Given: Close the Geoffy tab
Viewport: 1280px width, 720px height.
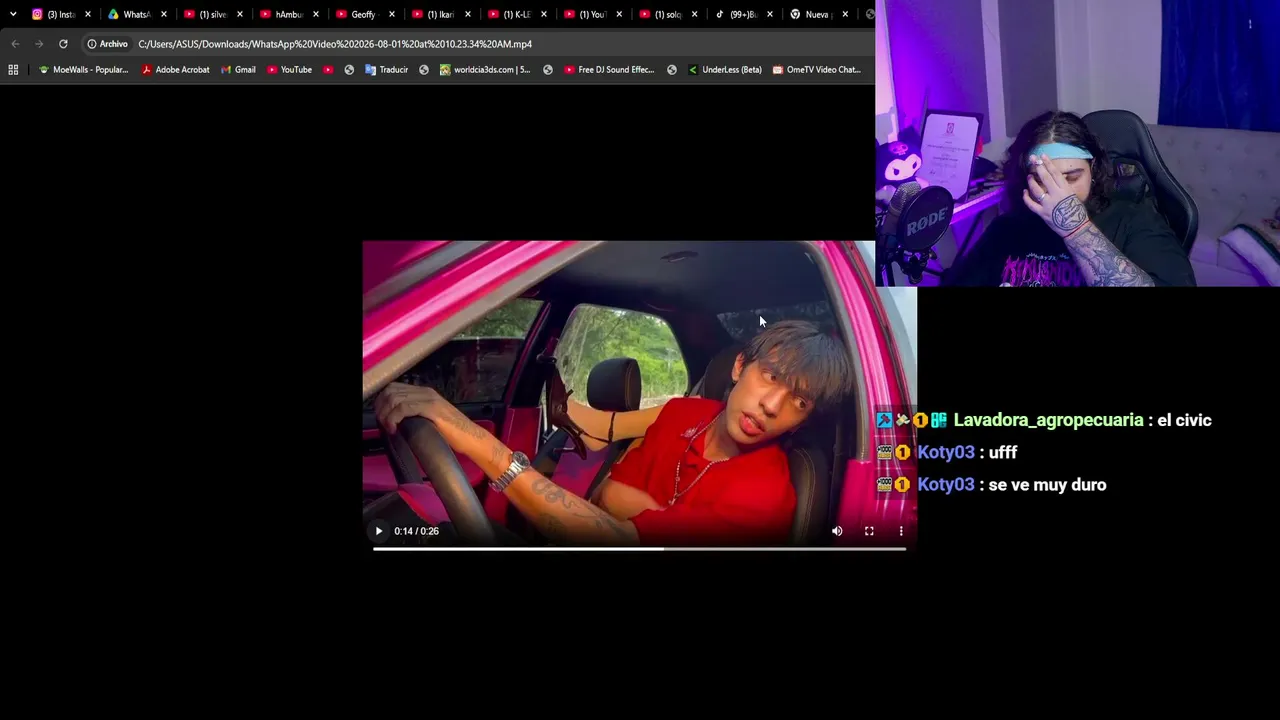Looking at the screenshot, I should pyautogui.click(x=391, y=14).
